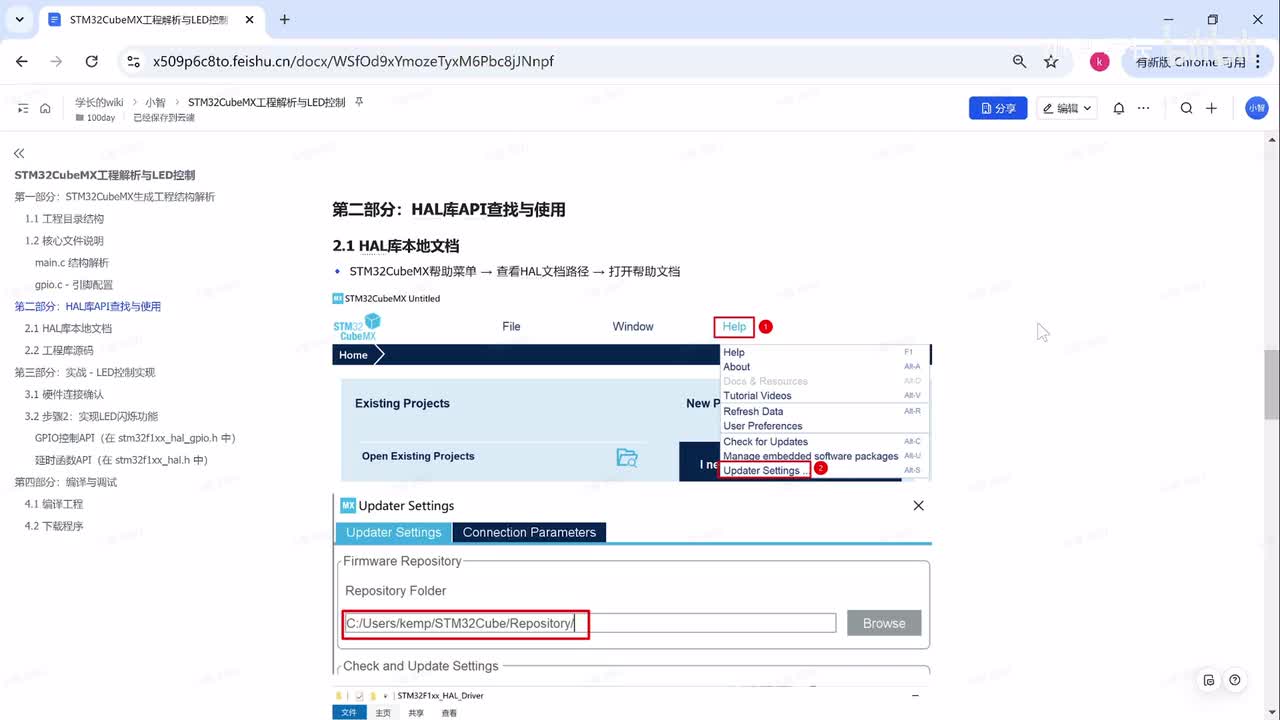Image resolution: width=1280 pixels, height=720 pixels.
Task: Click the Chrome update available button
Action: point(1191,61)
